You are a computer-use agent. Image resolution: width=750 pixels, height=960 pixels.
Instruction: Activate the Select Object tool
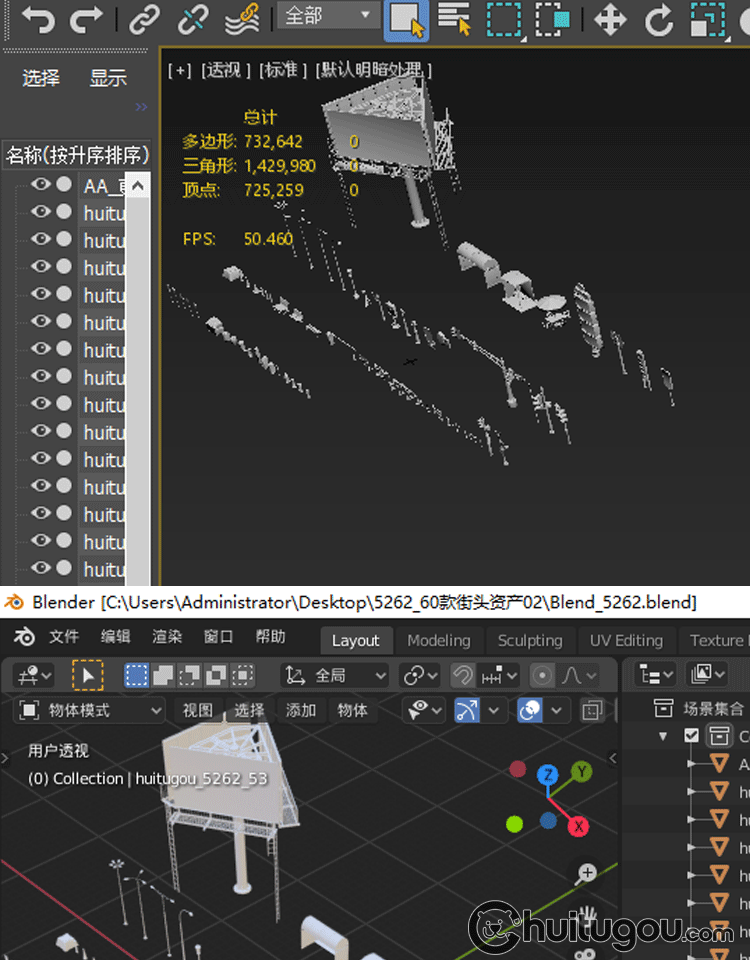406,19
